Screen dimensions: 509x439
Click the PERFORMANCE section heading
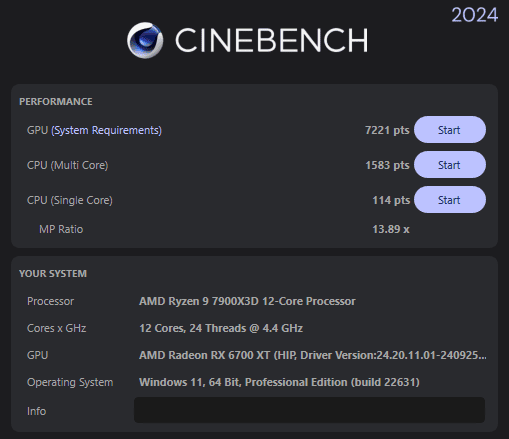point(56,102)
